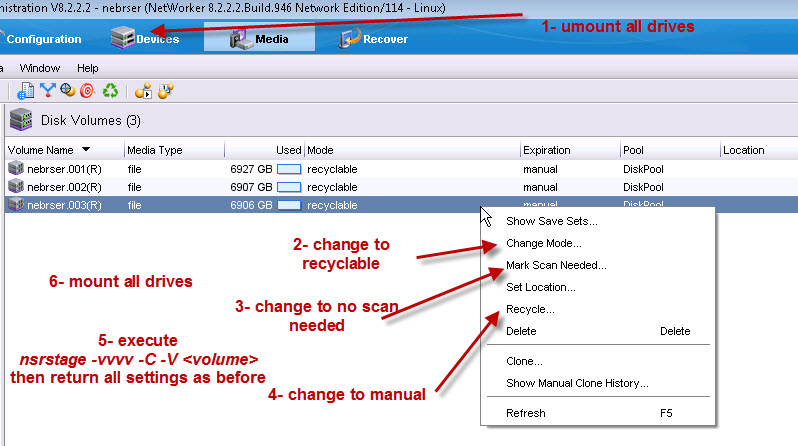The height and width of the screenshot is (446, 798).
Task: Click 6927 GB used value
Action: point(251,169)
